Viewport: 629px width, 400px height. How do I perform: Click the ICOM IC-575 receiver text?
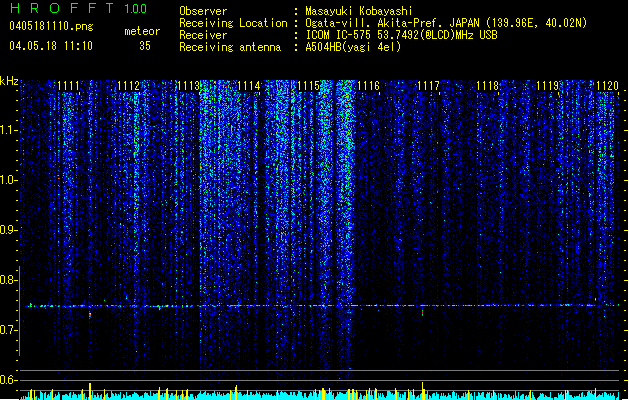point(401,35)
